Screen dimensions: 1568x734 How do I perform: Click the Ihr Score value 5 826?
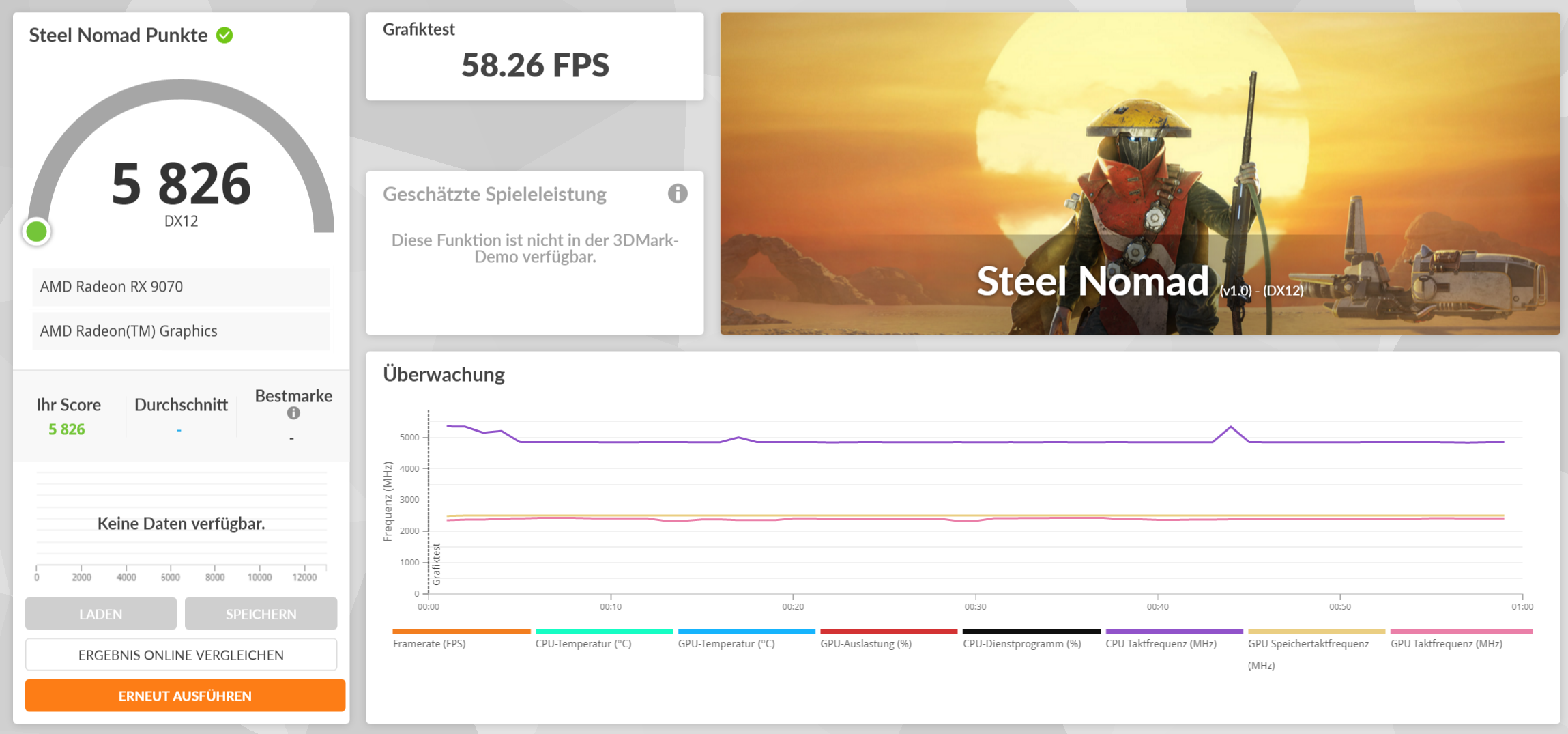pyautogui.click(x=68, y=429)
